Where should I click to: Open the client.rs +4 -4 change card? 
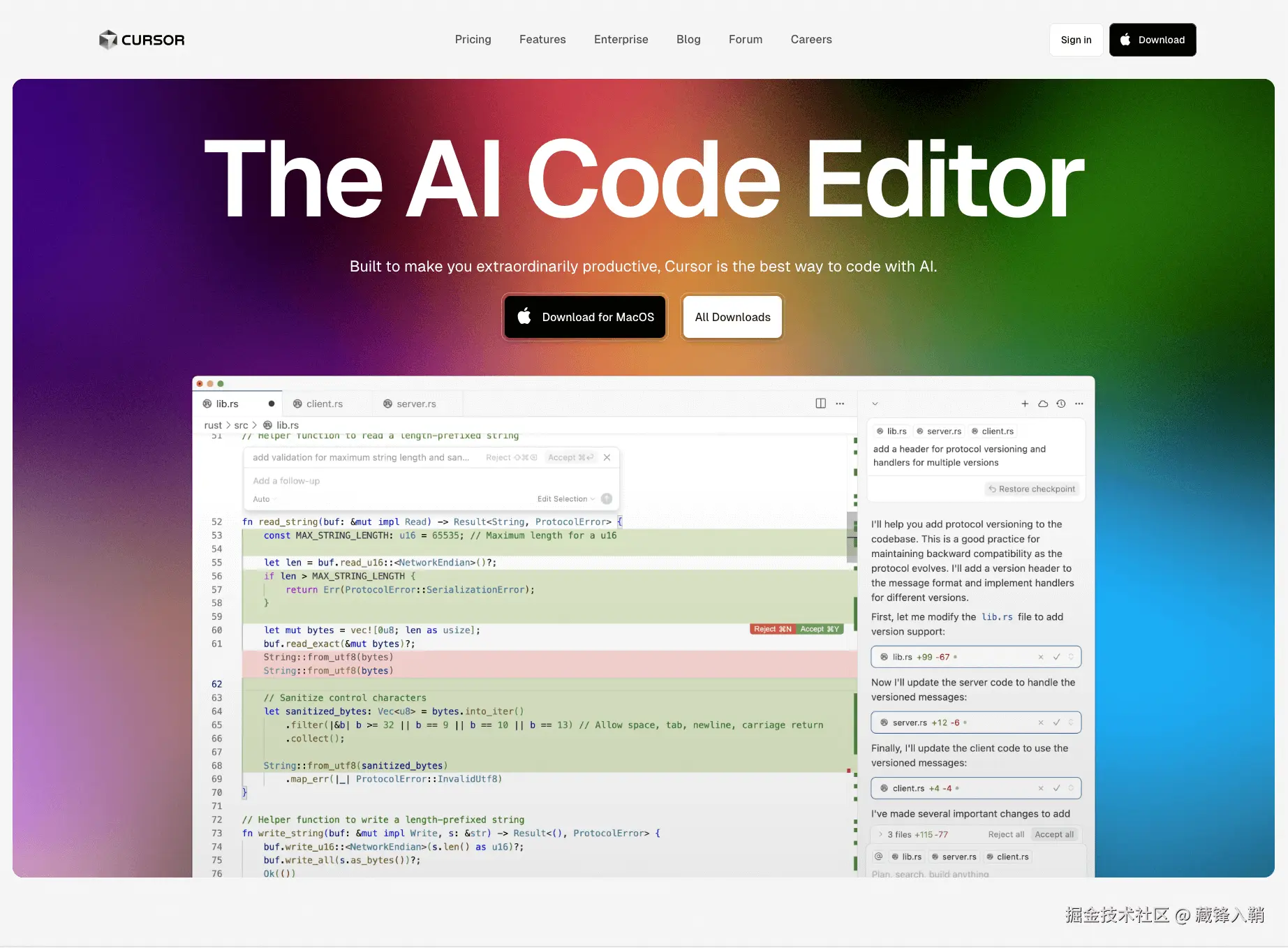tap(976, 788)
